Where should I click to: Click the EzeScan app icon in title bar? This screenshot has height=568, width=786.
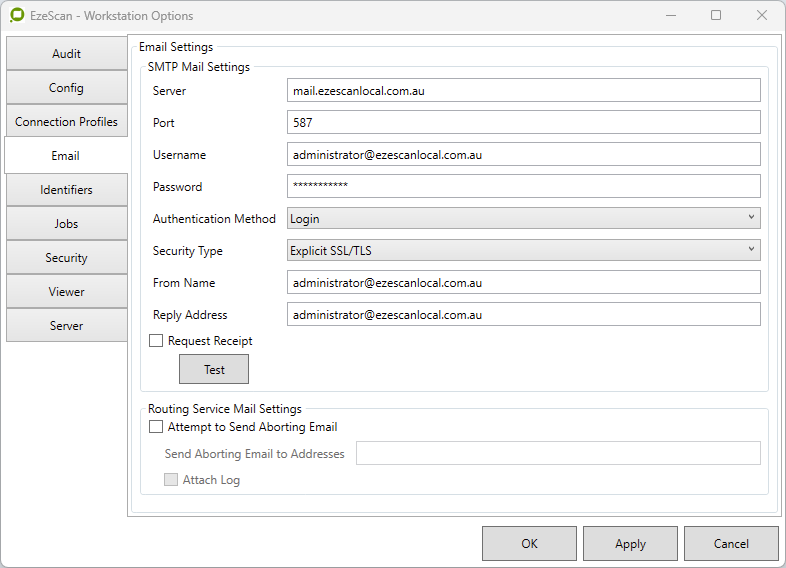tap(17, 16)
